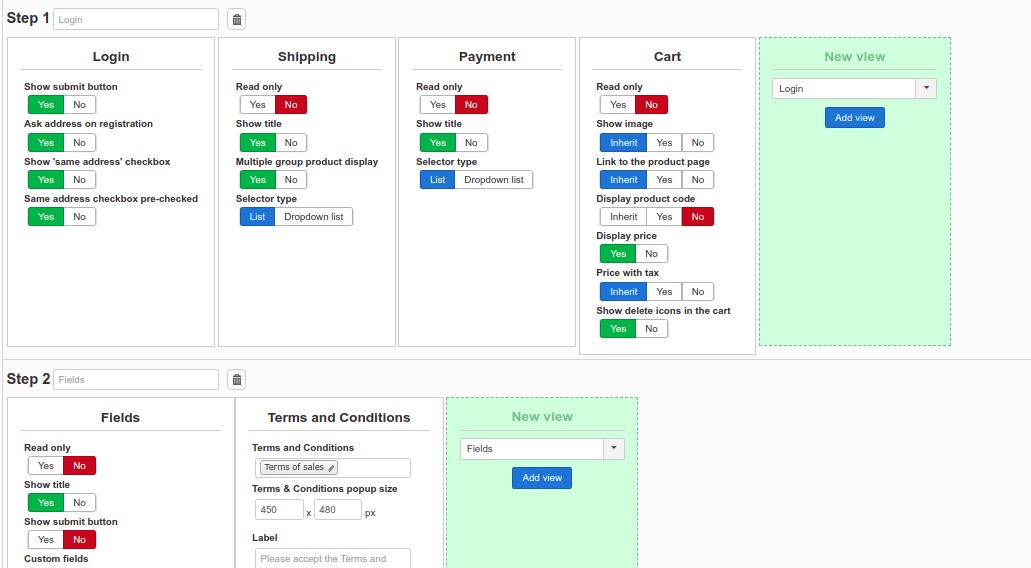Focus the Step 1 name input field
Image resolution: width=1031 pixels, height=568 pixels.
[x=135, y=19]
